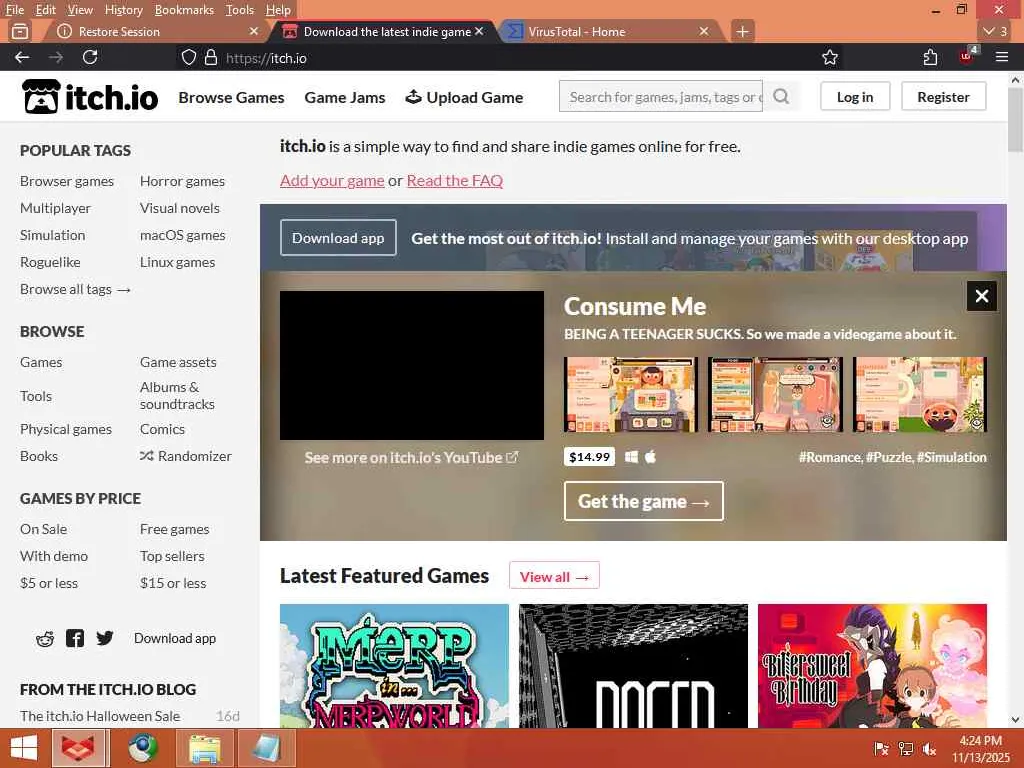Open the Tools menu
1024x768 pixels.
point(240,10)
